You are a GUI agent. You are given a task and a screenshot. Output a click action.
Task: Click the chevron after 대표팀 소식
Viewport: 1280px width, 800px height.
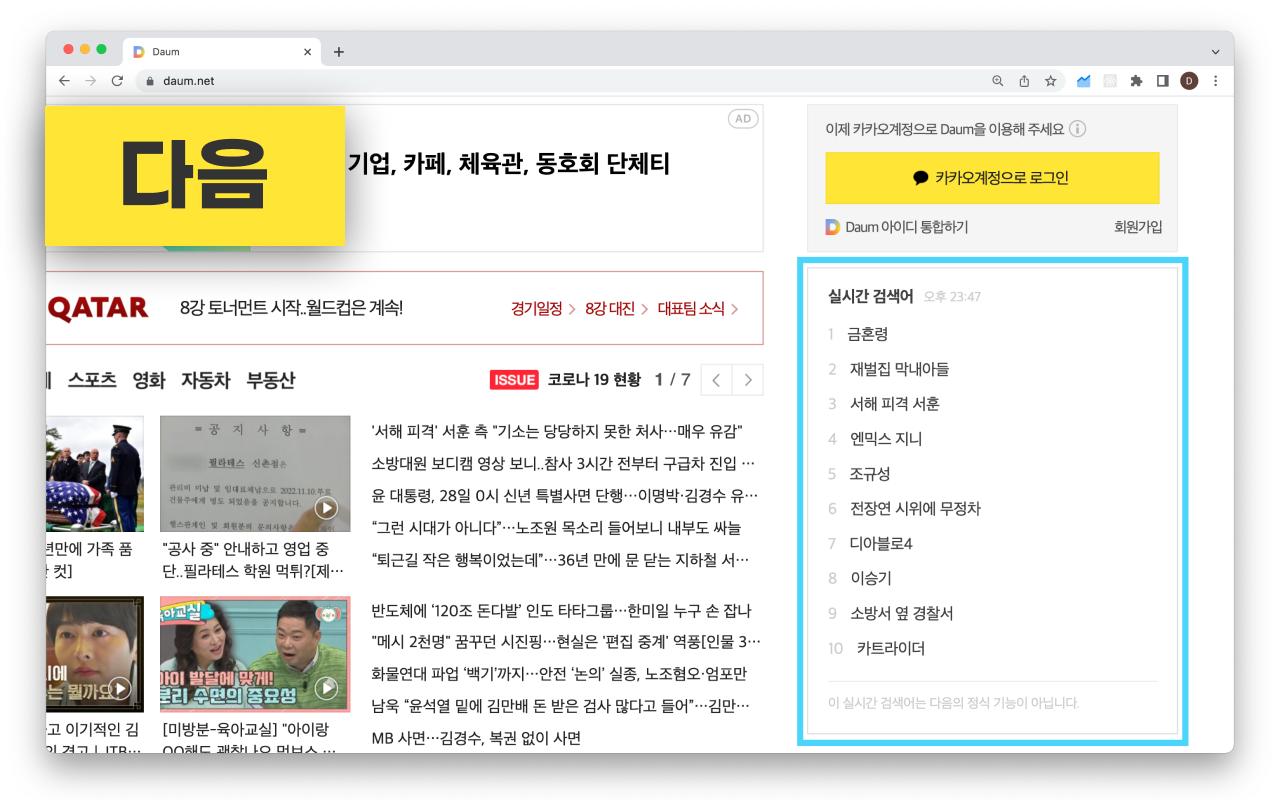735,309
